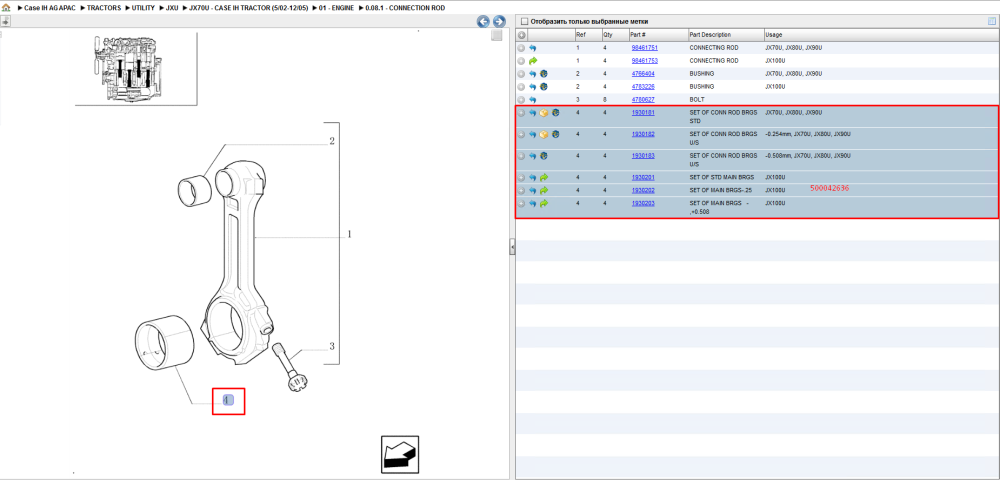
Task: Sort by the Qty column header
Action: pos(614,35)
